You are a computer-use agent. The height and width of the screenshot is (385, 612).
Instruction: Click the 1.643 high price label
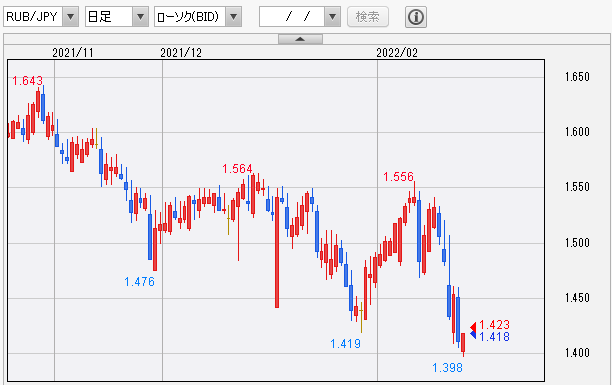click(27, 81)
